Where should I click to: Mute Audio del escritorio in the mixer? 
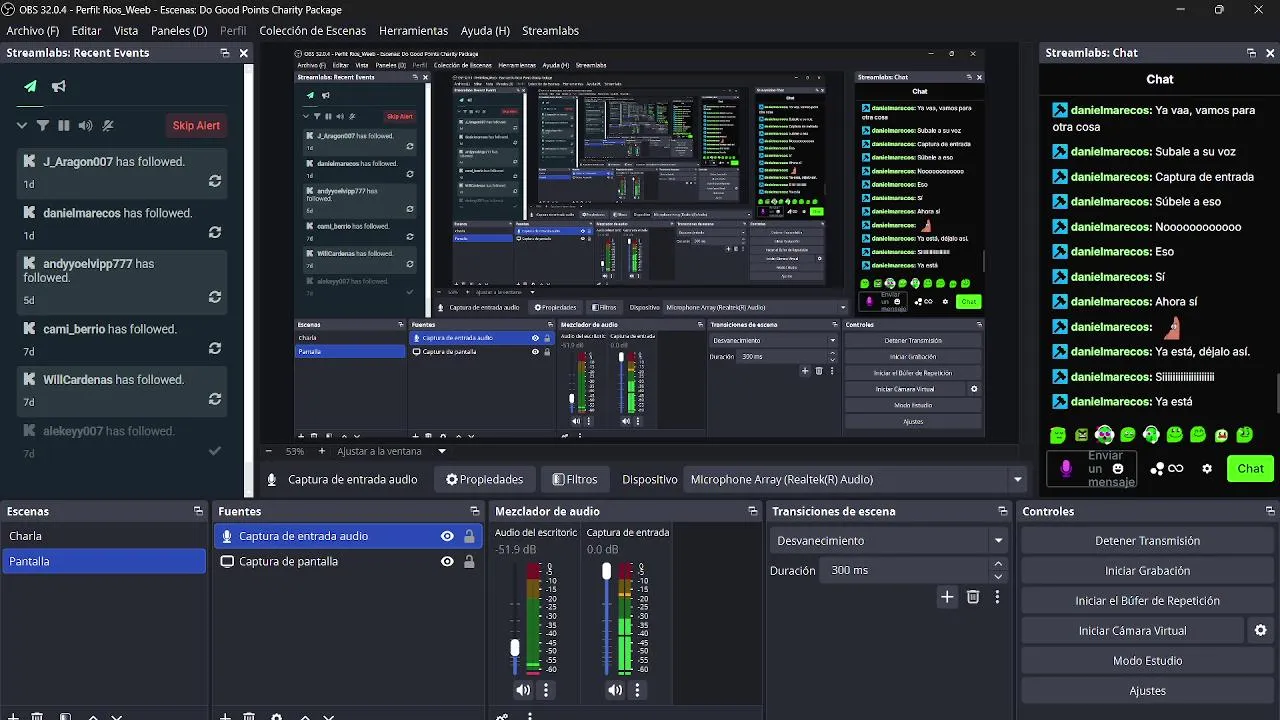pyautogui.click(x=523, y=690)
